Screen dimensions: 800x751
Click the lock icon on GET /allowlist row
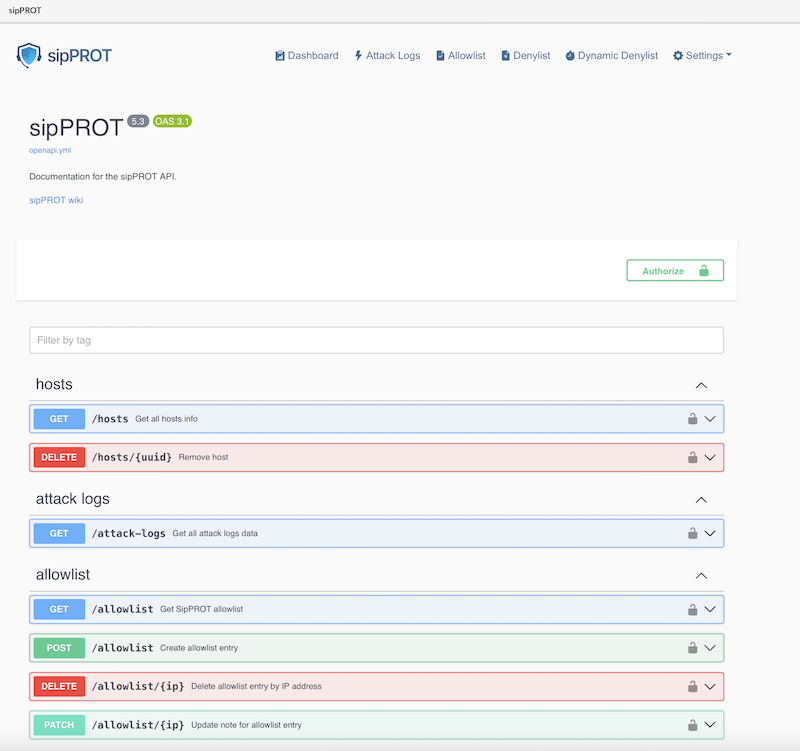(x=692, y=610)
